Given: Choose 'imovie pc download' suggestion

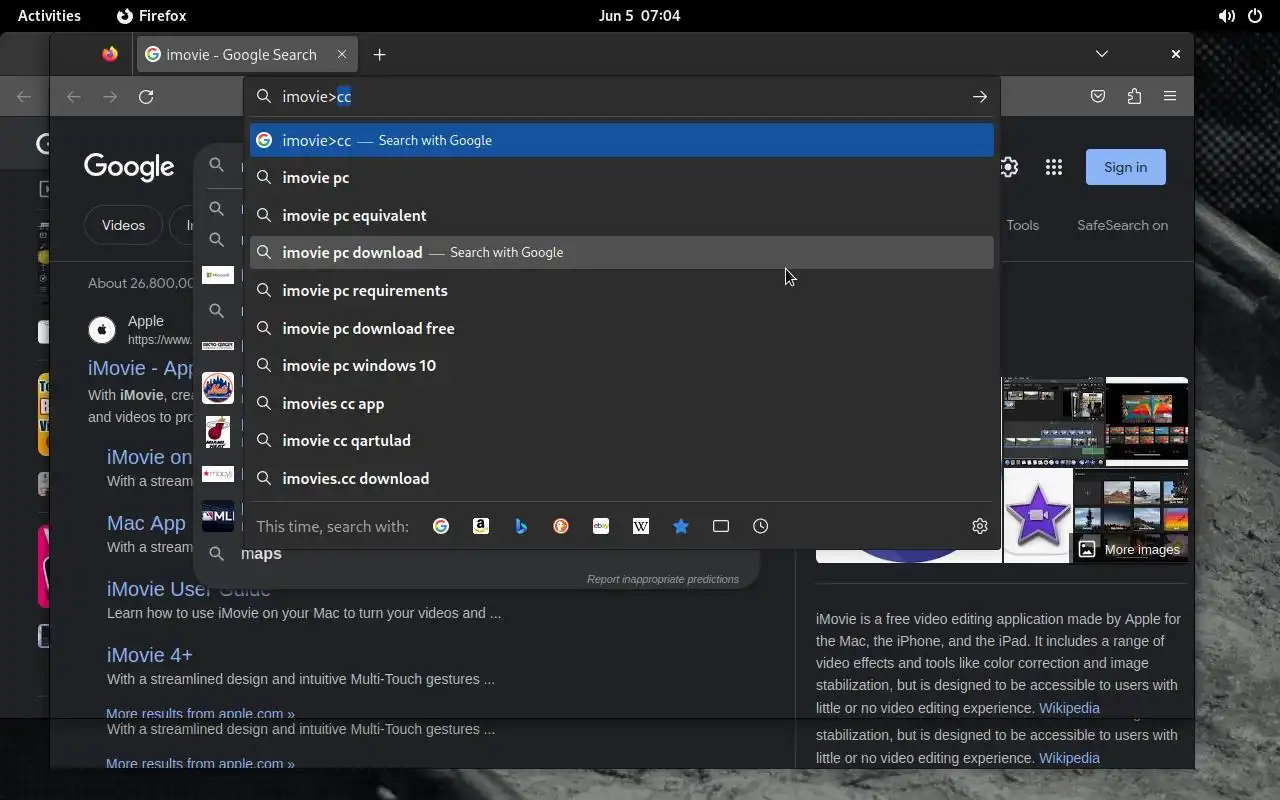Looking at the screenshot, I should [x=622, y=253].
